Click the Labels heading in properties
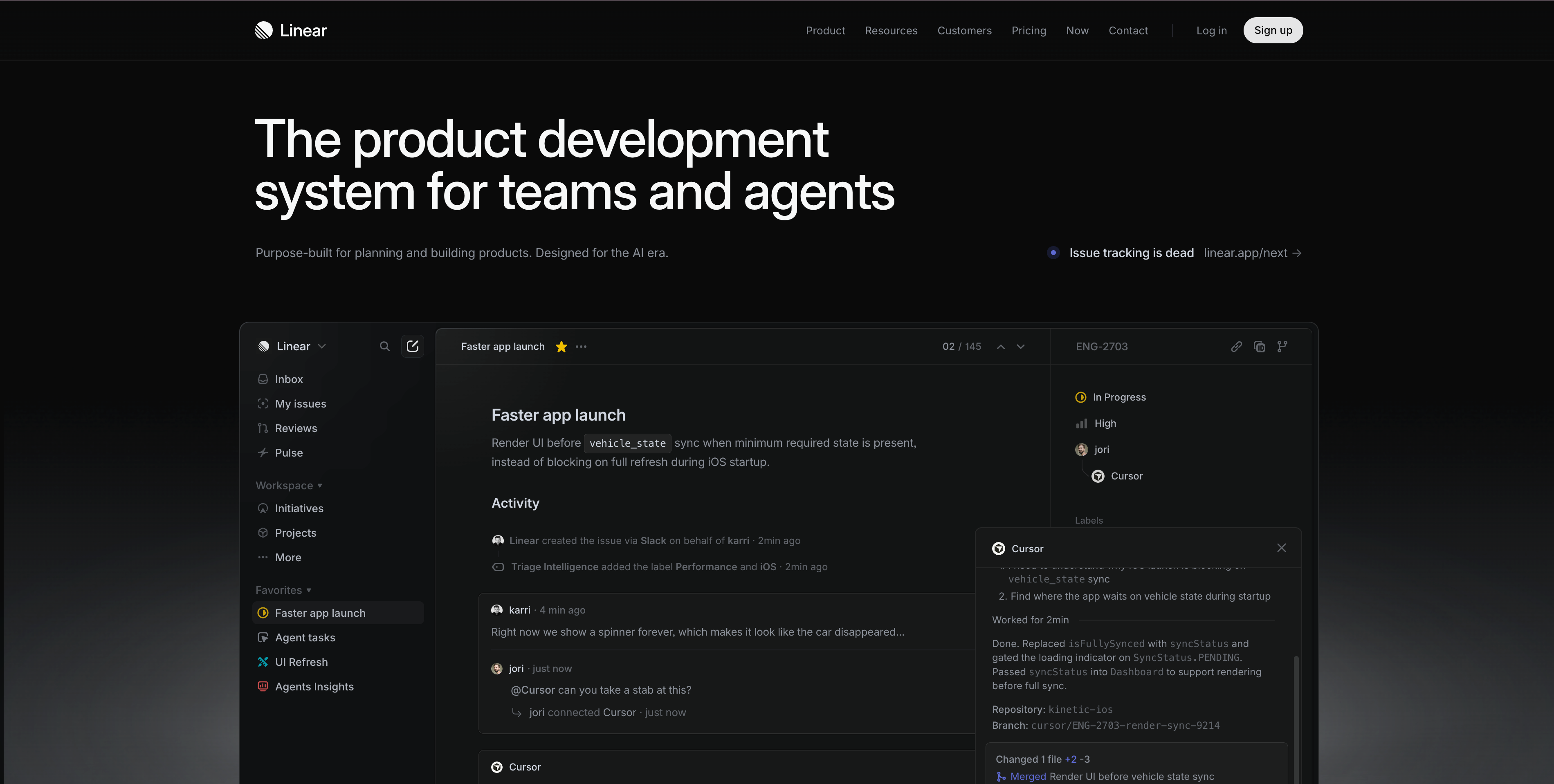Image resolution: width=1554 pixels, height=784 pixels. click(1089, 520)
